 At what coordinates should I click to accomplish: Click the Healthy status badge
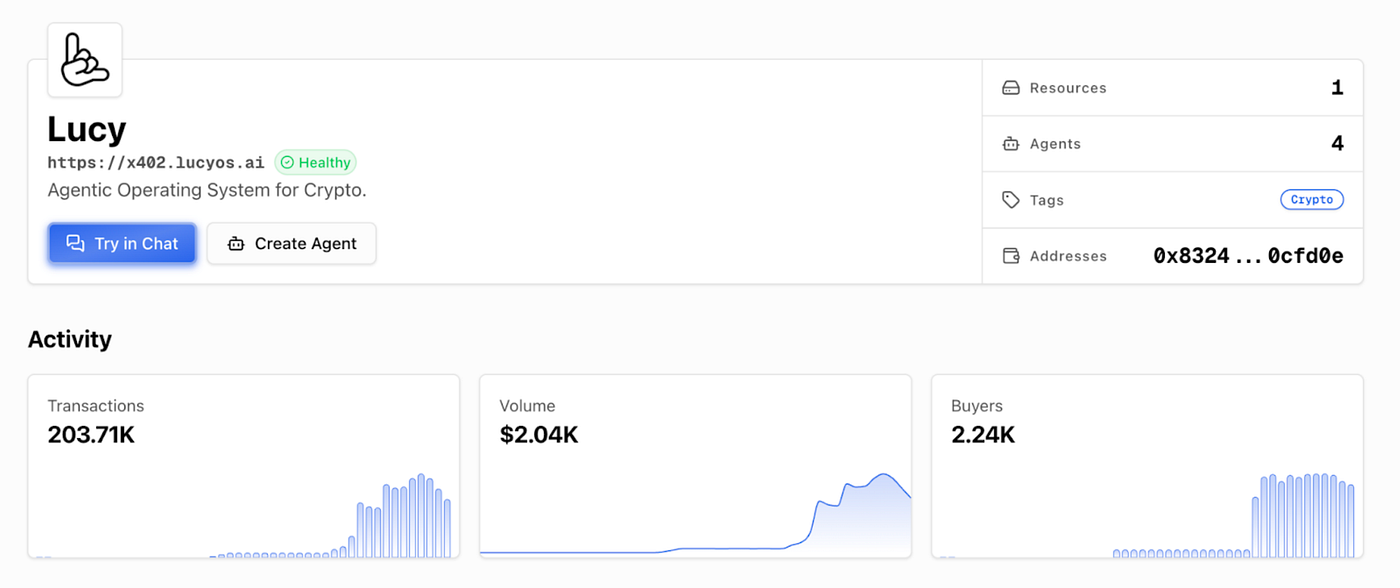coord(315,162)
